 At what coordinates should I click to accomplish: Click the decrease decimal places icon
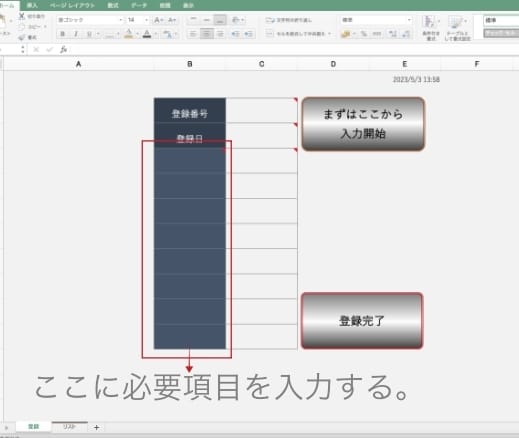406,34
